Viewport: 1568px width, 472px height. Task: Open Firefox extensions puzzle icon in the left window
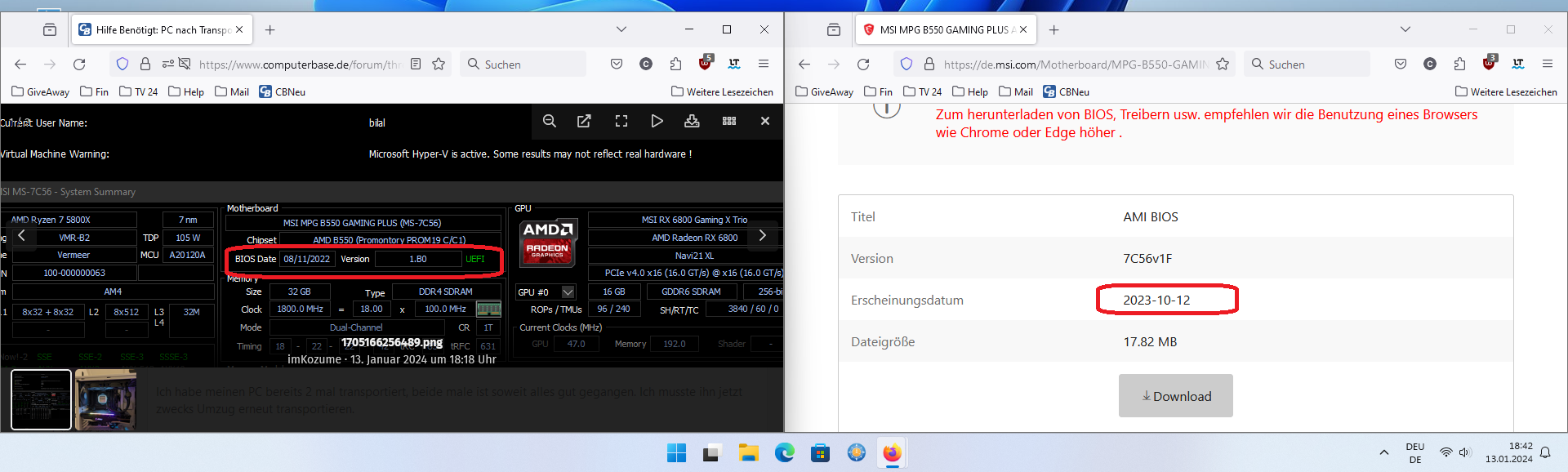coord(675,65)
